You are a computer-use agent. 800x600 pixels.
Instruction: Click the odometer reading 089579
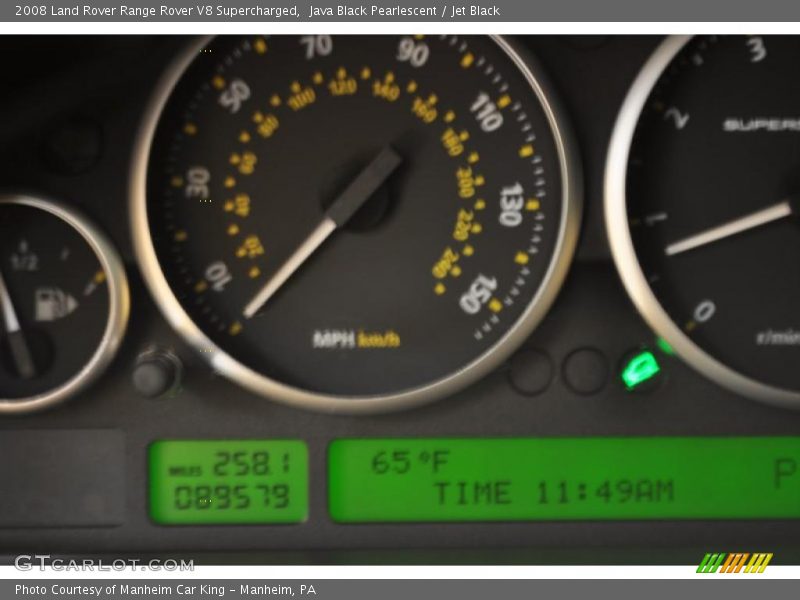(x=232, y=497)
